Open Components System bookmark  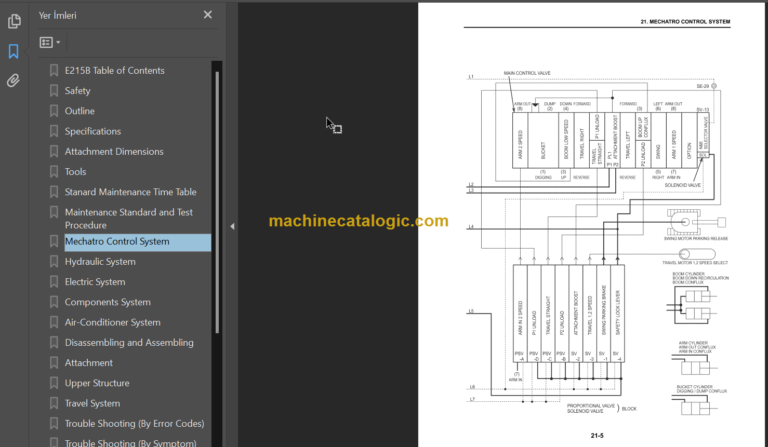(108, 302)
